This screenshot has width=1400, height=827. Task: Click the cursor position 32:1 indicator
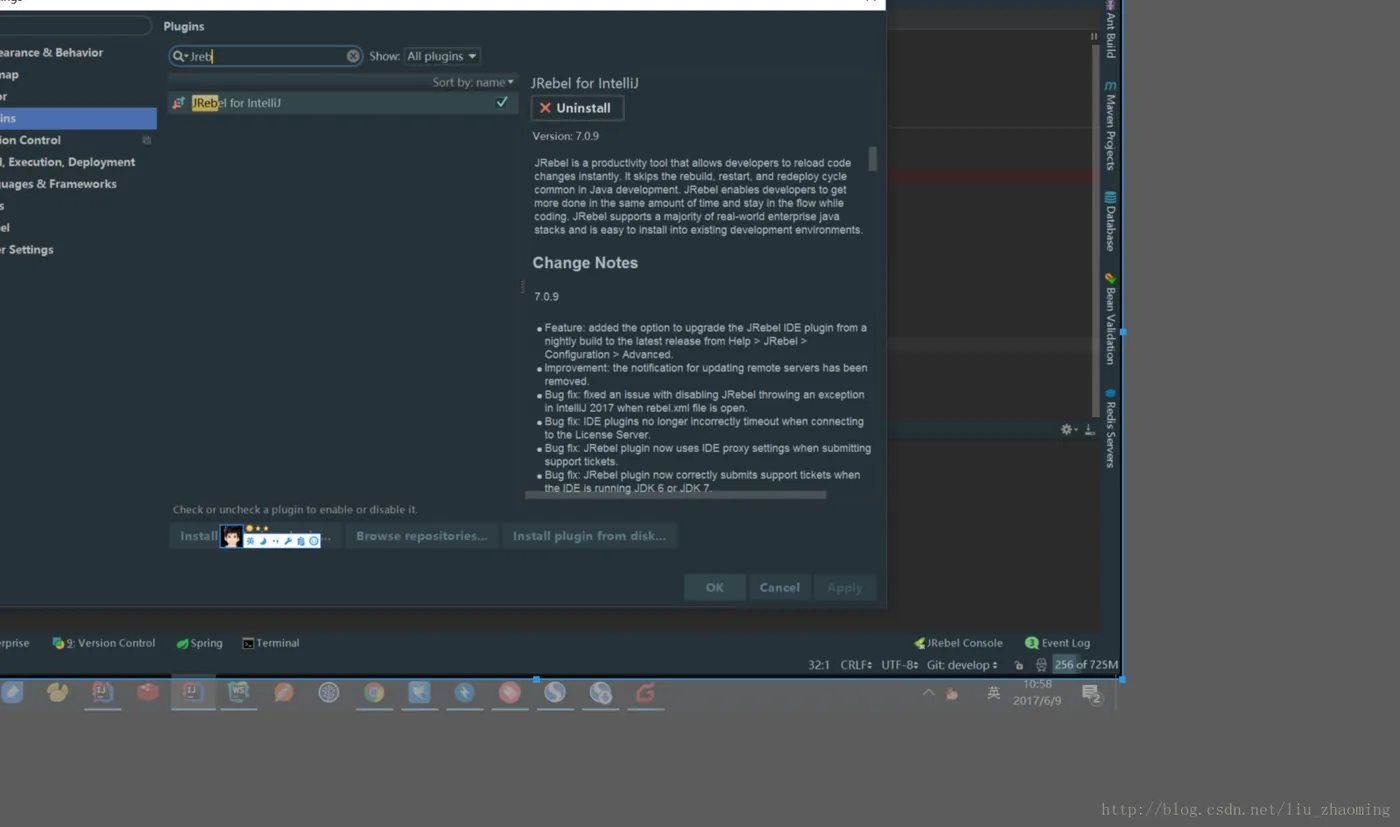(x=819, y=665)
